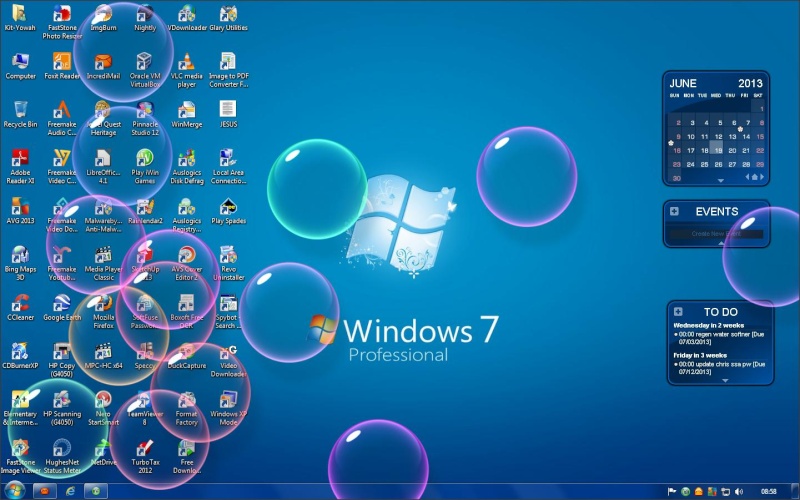
Task: Collapse the EVENTS widget with up arrow
Action: pos(721,243)
